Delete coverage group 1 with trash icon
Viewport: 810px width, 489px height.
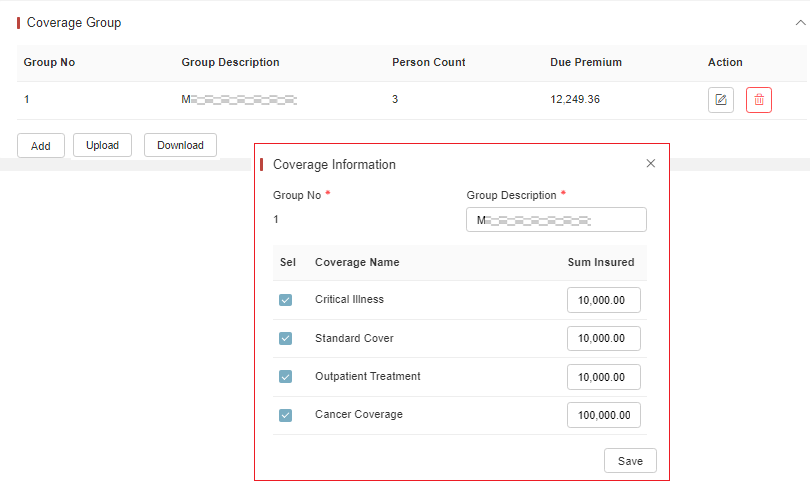point(759,100)
